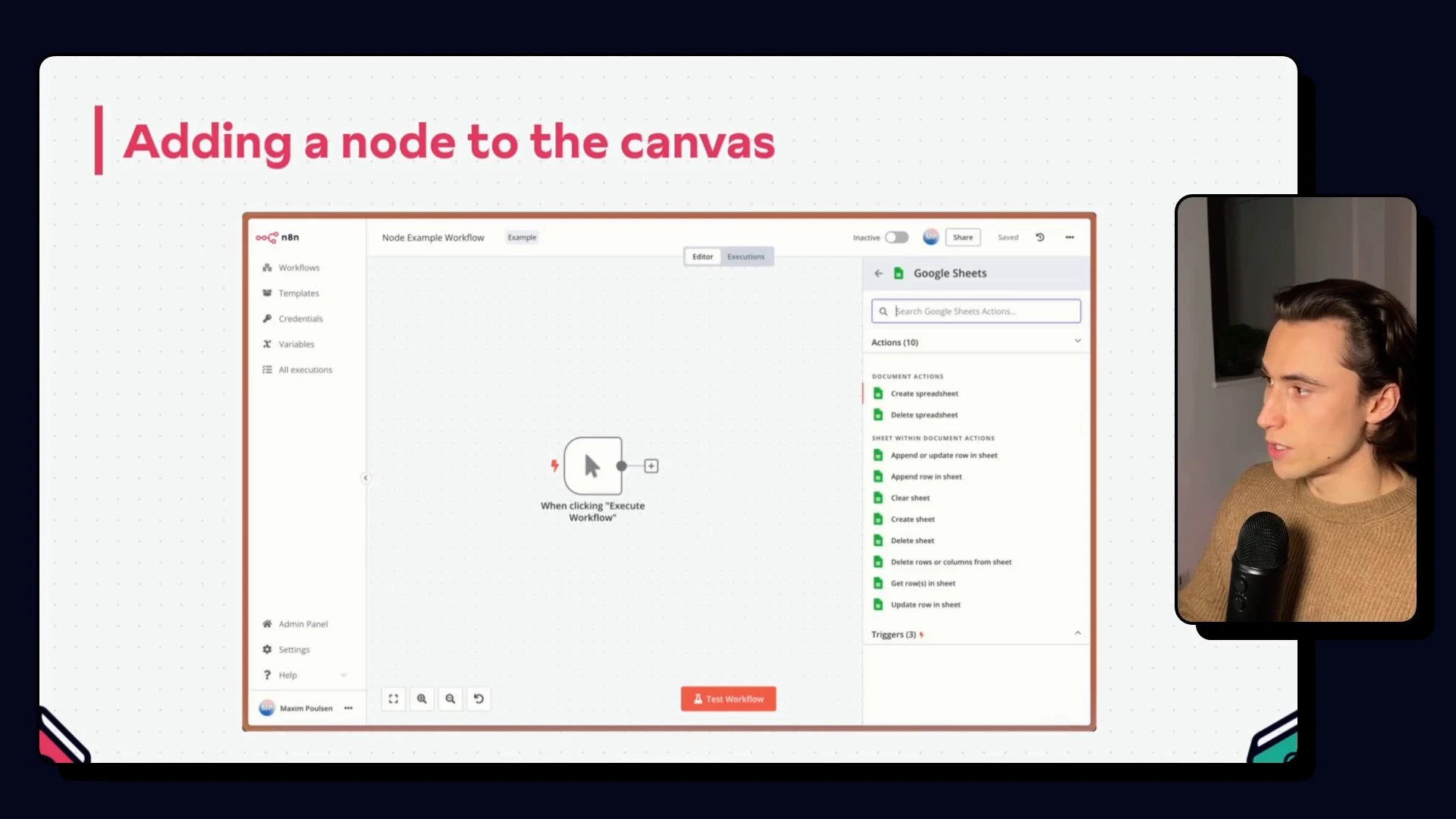Screen dimensions: 1456x819
Task: Click the Maxim Poulsen avatar
Action: point(267,708)
